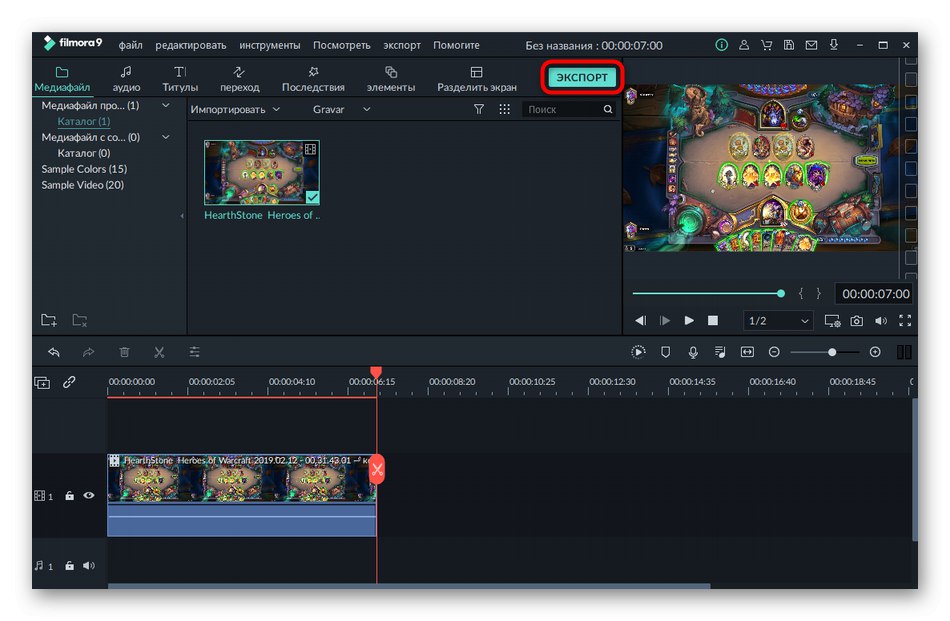Click the add track icon above track headers
The width and height of the screenshot is (950, 621).
coord(42,382)
